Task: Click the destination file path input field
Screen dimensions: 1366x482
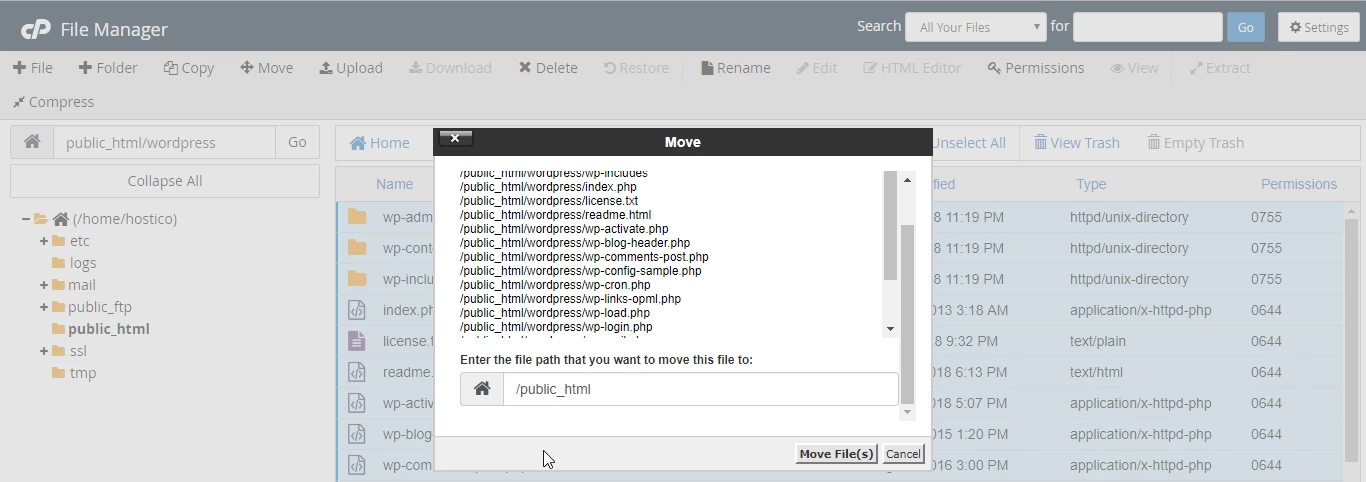Action: 700,389
